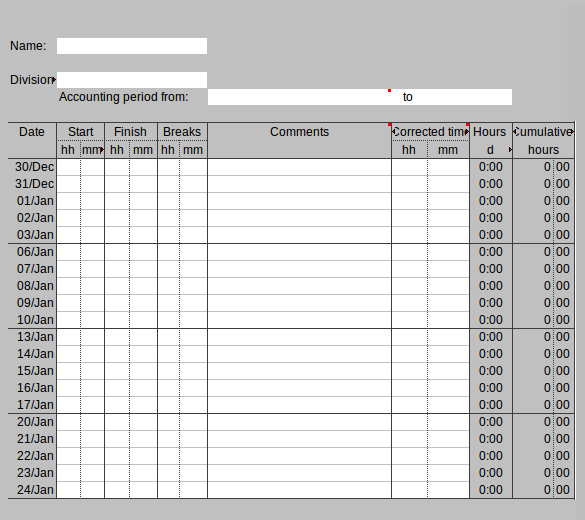Click the Comments cell for 24/Jan
585x520 pixels.
coord(299,490)
